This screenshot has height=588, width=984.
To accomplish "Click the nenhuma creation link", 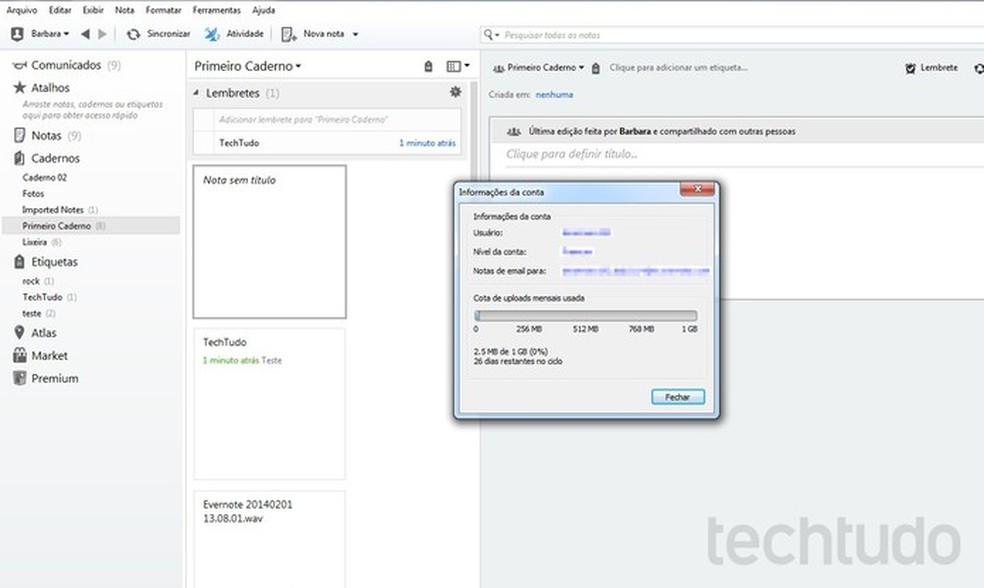I will pos(554,95).
